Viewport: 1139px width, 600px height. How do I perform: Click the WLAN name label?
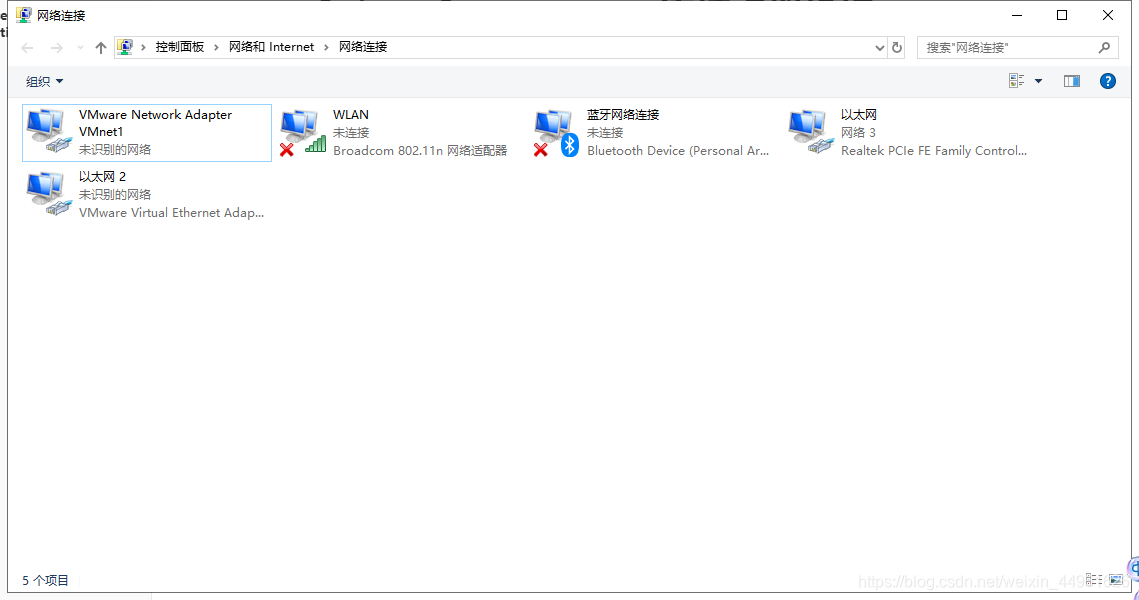point(351,115)
